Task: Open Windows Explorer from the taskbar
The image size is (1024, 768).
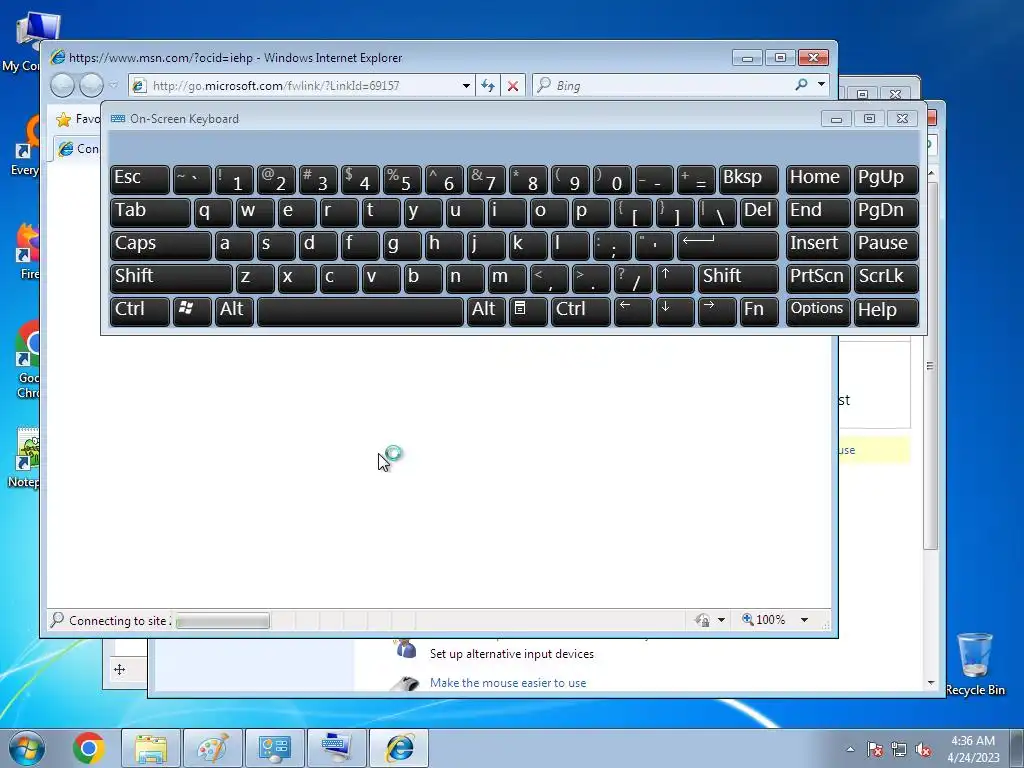Action: tap(151, 748)
